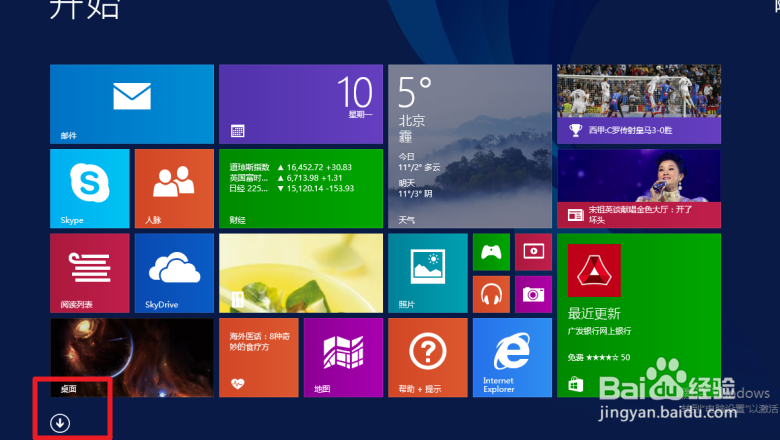Open the People tile (人脉)
The width and height of the screenshot is (780, 440).
[x=174, y=188]
